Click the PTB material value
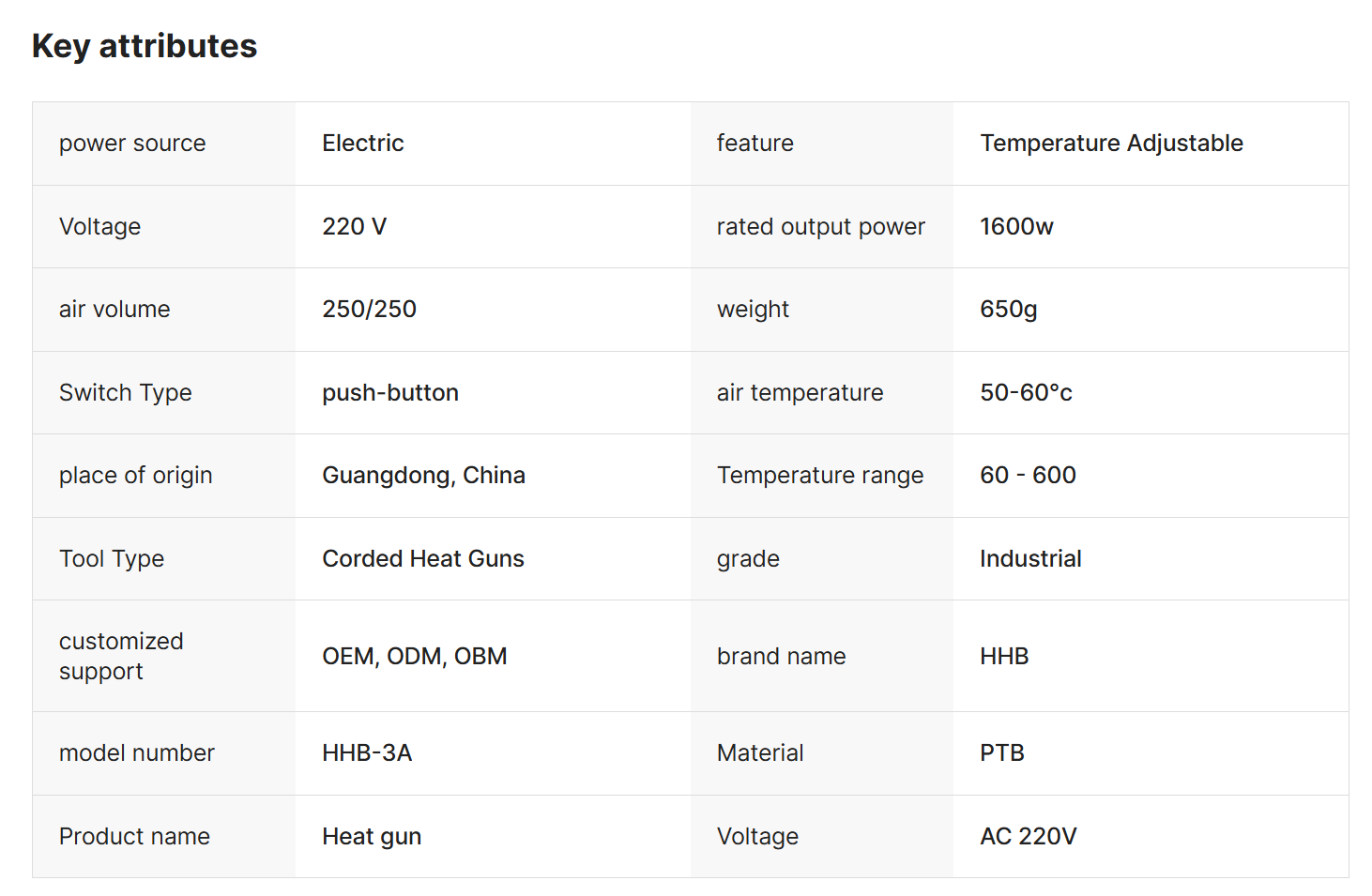 tap(1001, 752)
